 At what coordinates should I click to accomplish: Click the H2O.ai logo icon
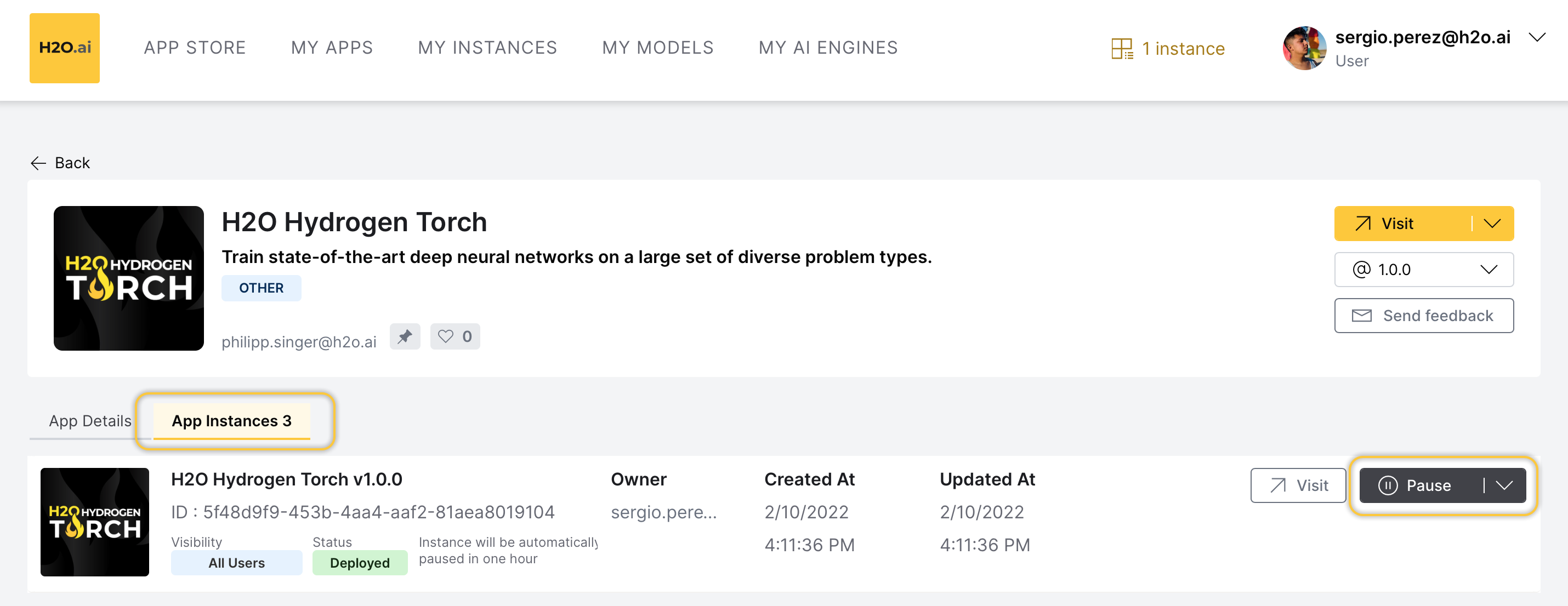pyautogui.click(x=65, y=48)
